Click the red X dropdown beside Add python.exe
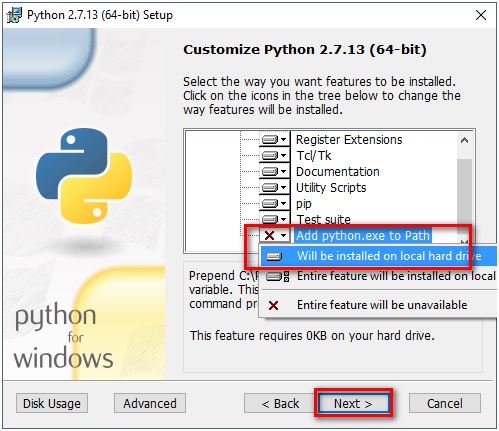Image resolution: width=499 pixels, height=431 pixels. 275,235
